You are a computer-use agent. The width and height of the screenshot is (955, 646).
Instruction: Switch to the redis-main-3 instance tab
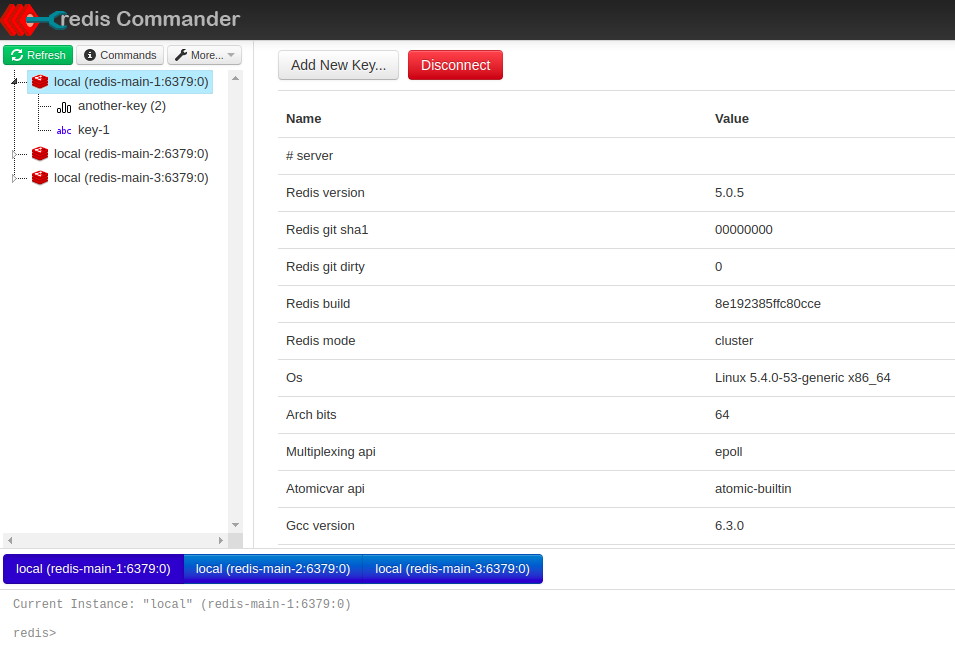452,568
